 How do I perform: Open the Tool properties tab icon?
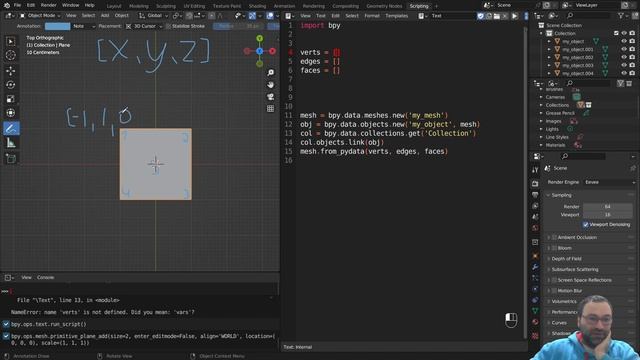click(x=535, y=170)
